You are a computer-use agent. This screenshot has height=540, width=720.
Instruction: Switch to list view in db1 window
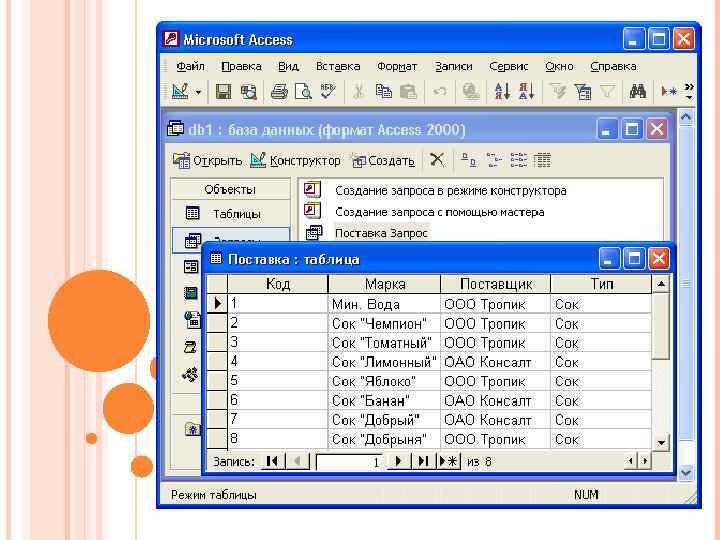click(x=518, y=160)
